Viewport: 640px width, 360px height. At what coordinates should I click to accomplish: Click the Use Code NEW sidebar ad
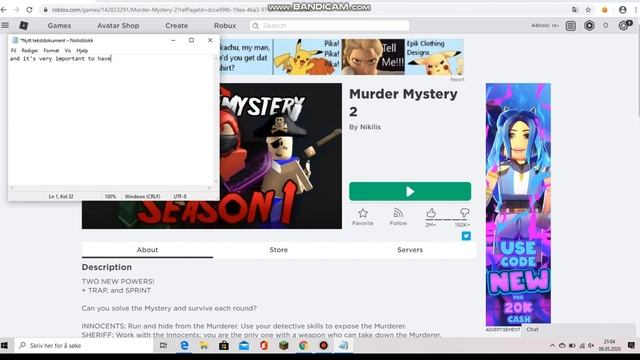pyautogui.click(x=518, y=204)
